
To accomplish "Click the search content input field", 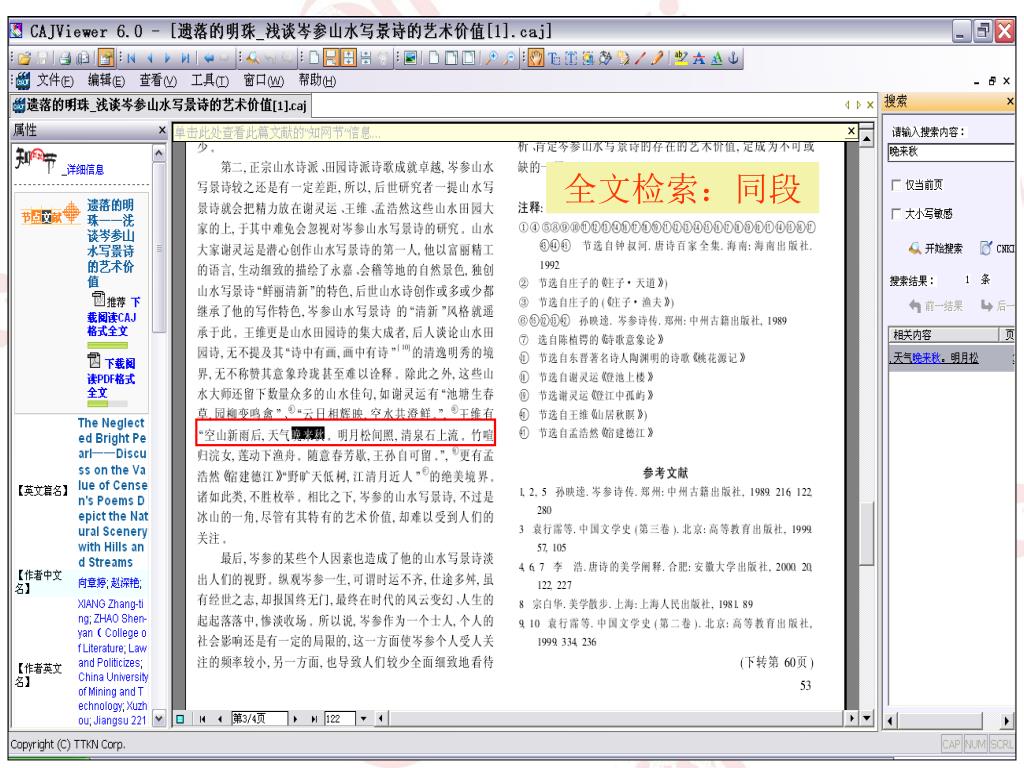I will coord(951,152).
